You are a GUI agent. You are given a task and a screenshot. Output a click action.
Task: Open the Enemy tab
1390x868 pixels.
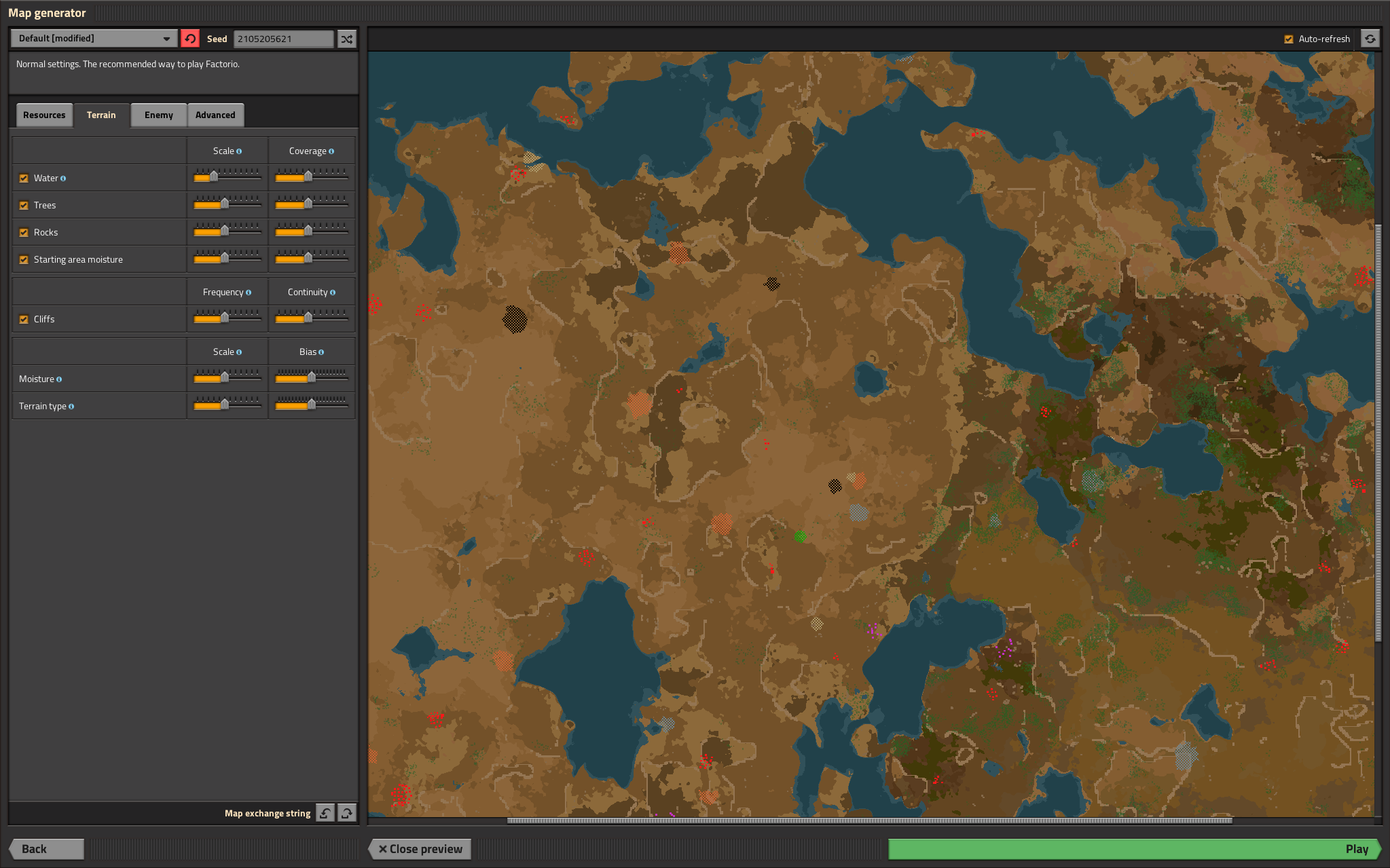point(159,115)
